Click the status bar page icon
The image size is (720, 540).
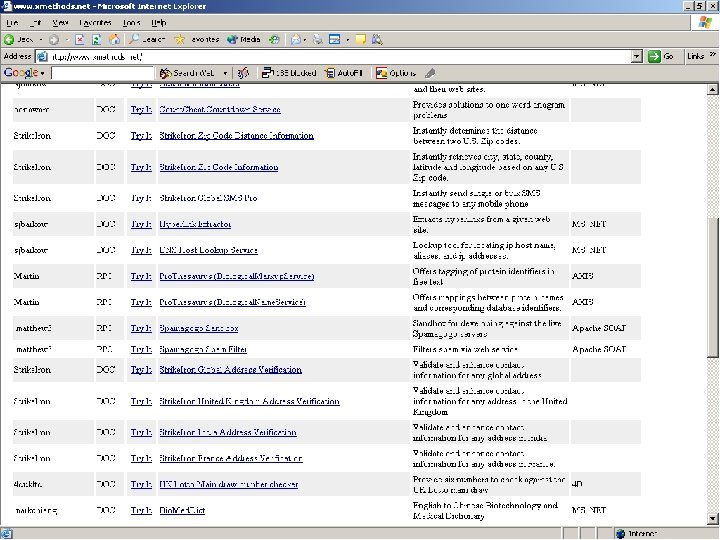point(7,534)
